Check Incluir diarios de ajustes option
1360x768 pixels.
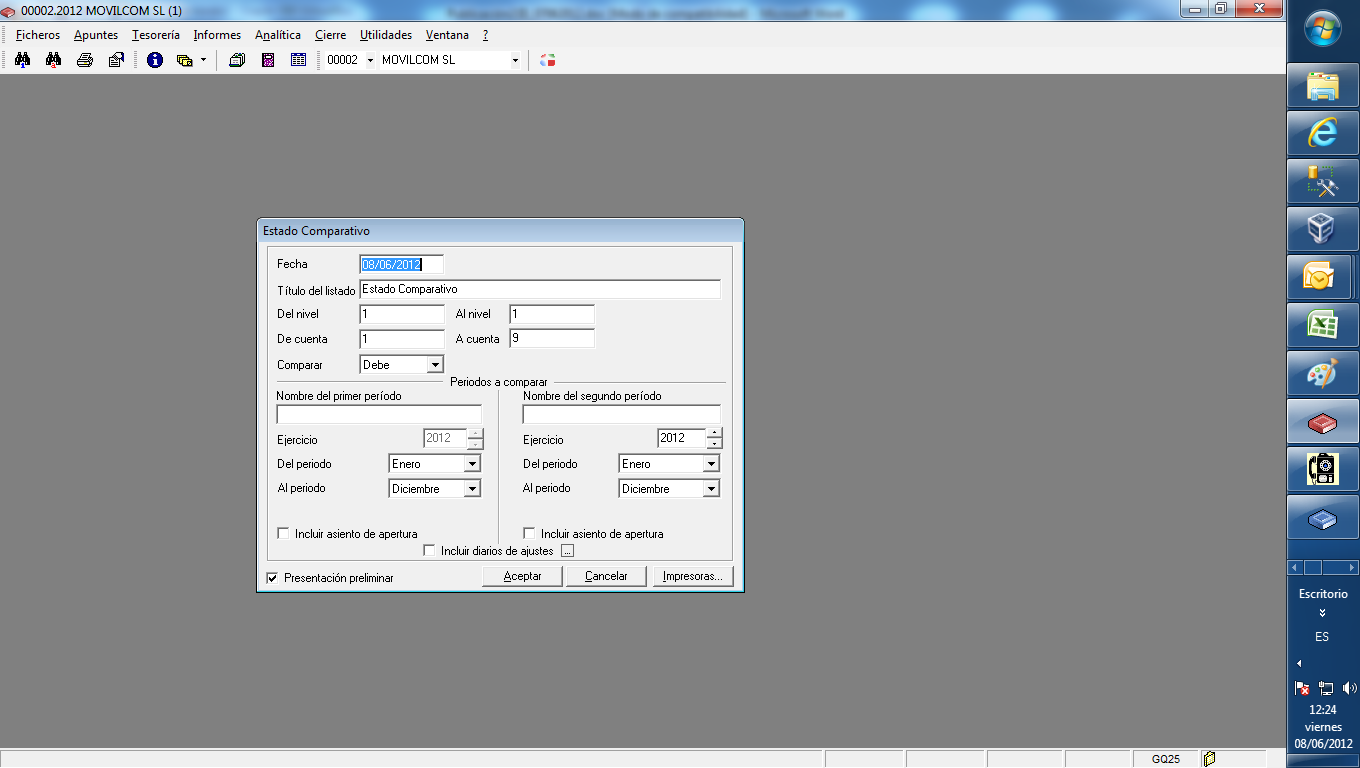point(430,551)
